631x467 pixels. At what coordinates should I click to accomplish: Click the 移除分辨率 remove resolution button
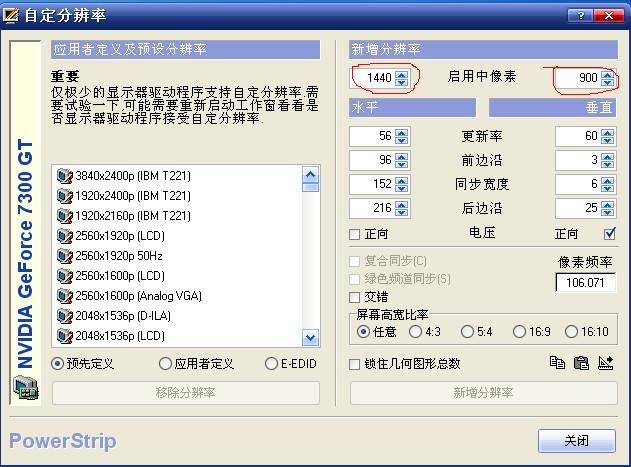(186, 393)
